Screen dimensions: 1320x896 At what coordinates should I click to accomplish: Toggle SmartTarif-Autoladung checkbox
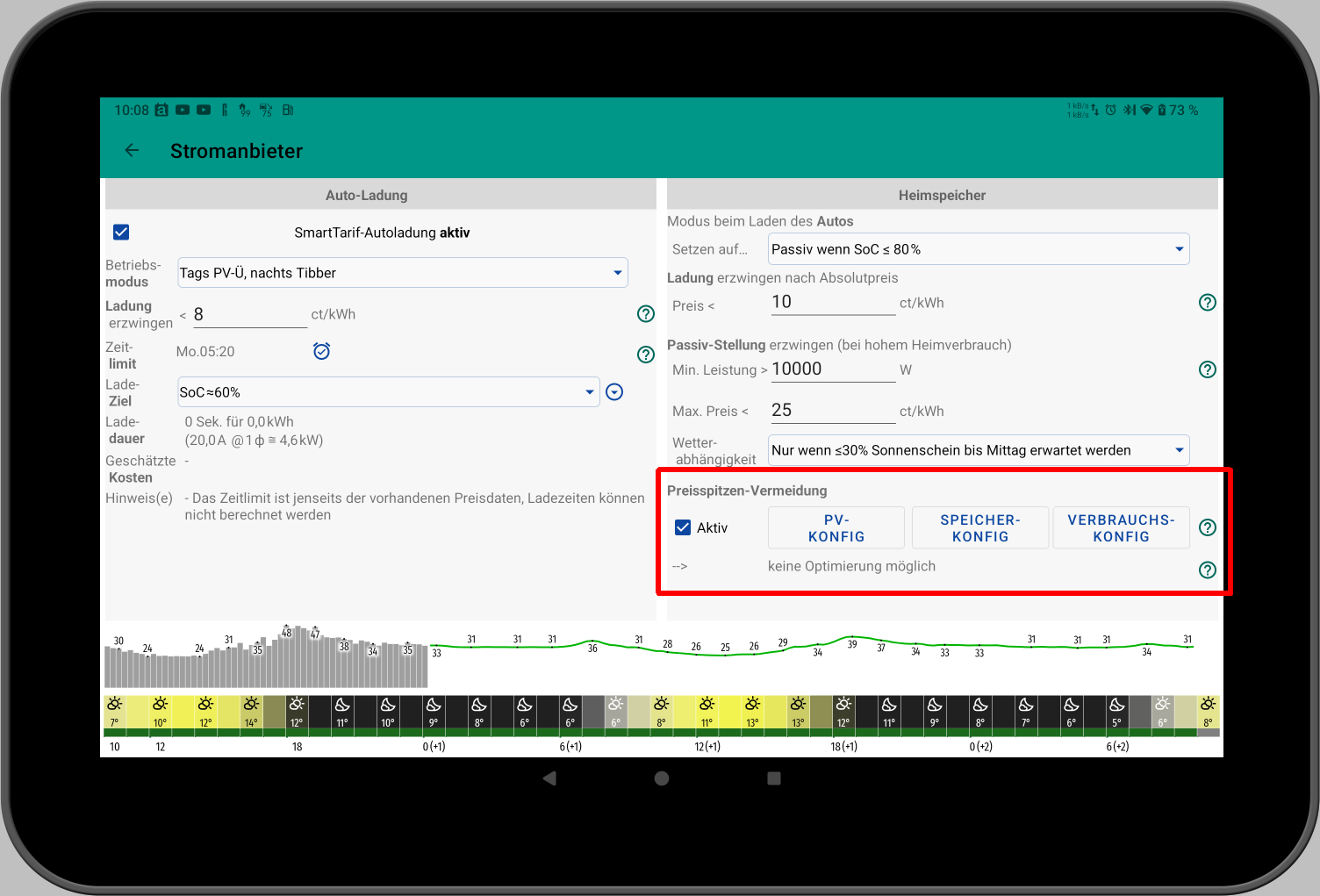121,233
